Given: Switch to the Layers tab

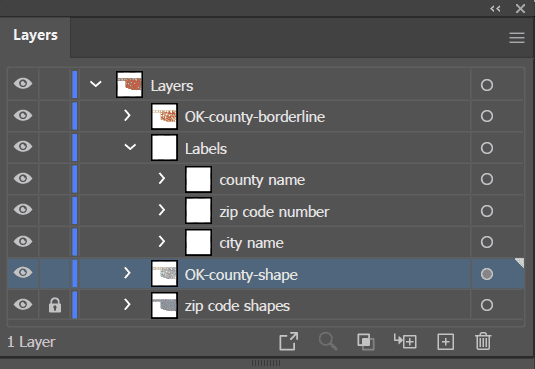Looking at the screenshot, I should [x=35, y=35].
